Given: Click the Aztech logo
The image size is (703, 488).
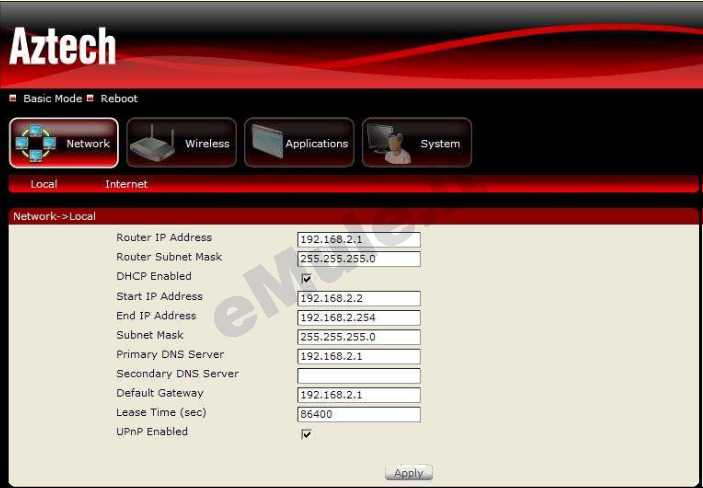Looking at the screenshot, I should click(62, 46).
